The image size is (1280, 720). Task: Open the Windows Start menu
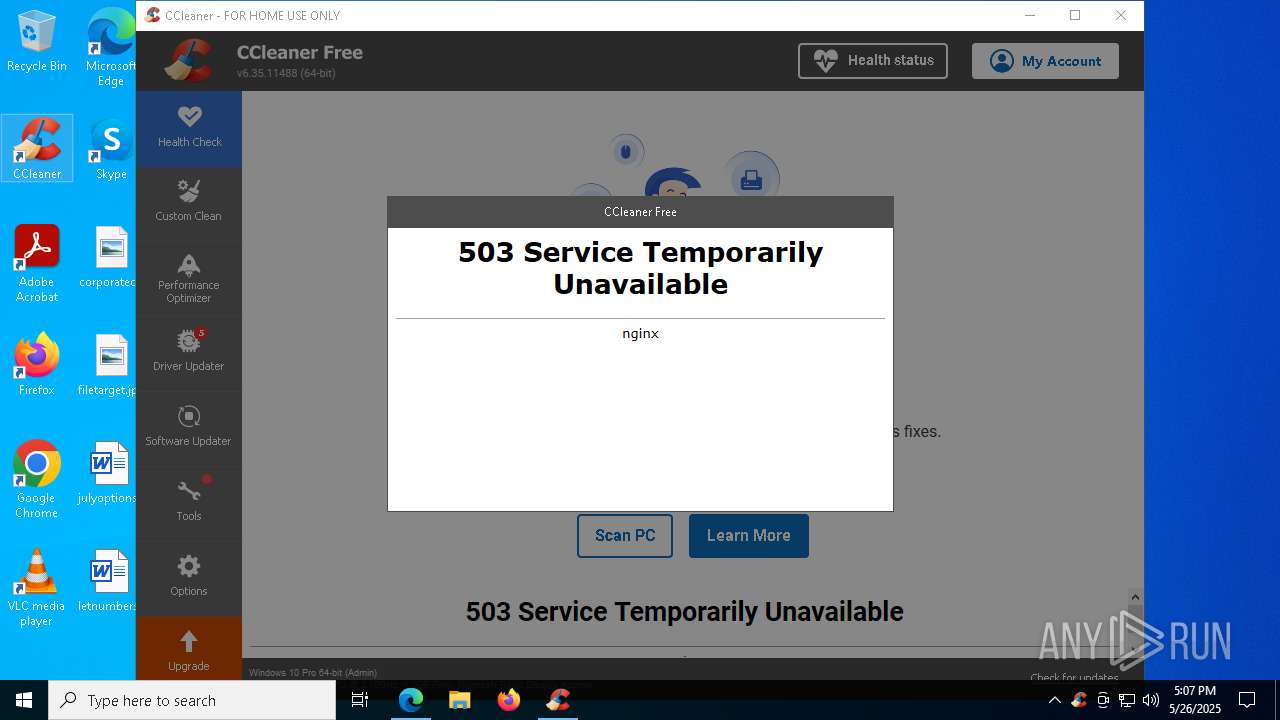coord(24,700)
